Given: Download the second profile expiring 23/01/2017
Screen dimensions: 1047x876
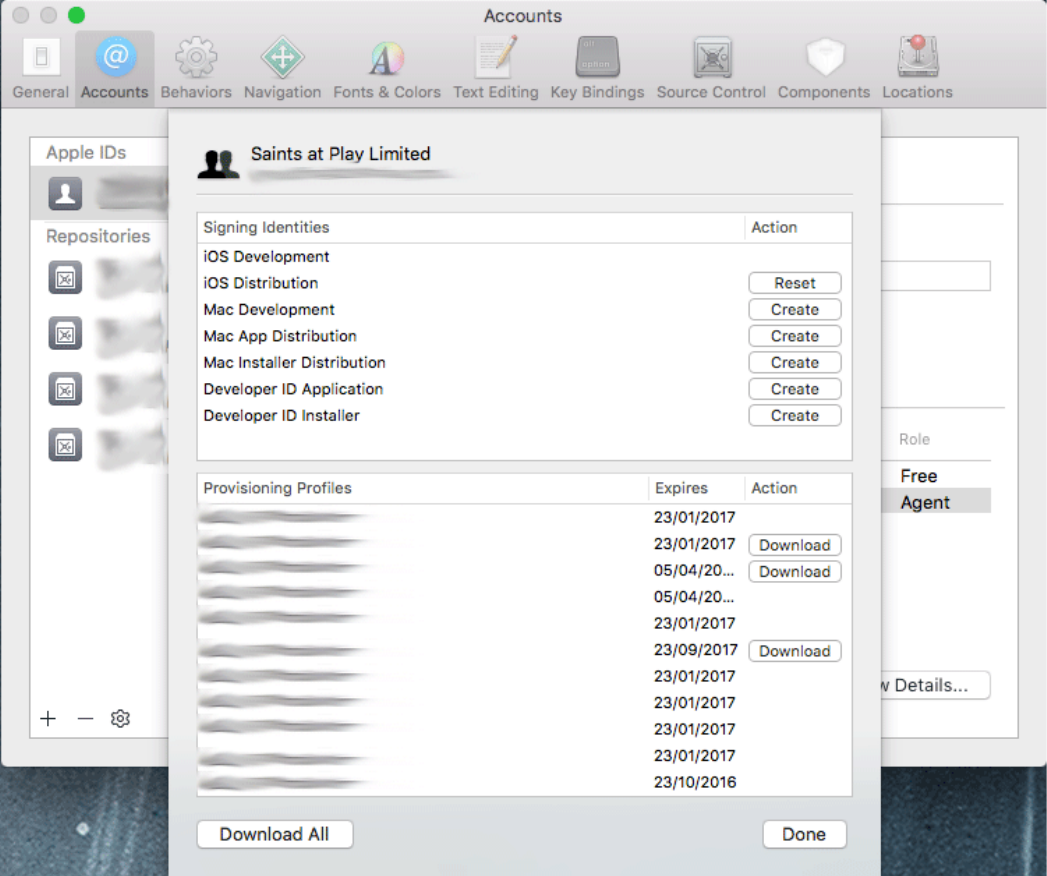Looking at the screenshot, I should click(795, 545).
